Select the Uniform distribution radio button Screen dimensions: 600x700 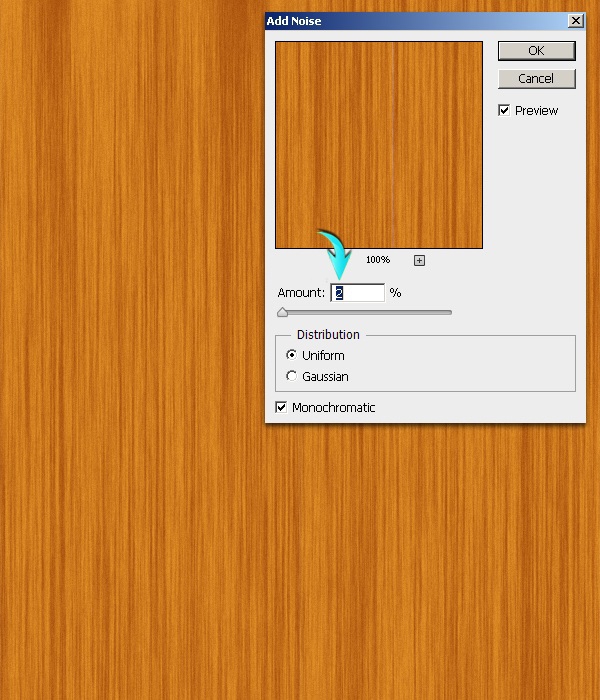[292, 355]
